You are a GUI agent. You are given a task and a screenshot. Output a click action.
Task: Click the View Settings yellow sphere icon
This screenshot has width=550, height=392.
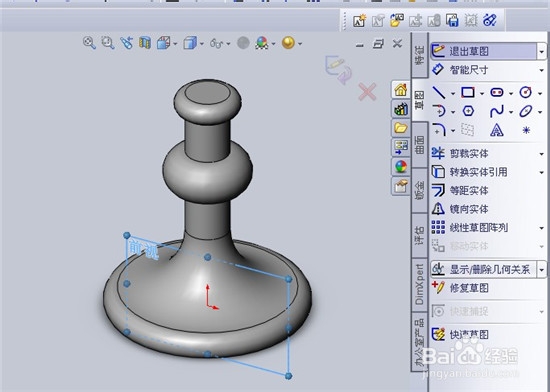pos(288,43)
